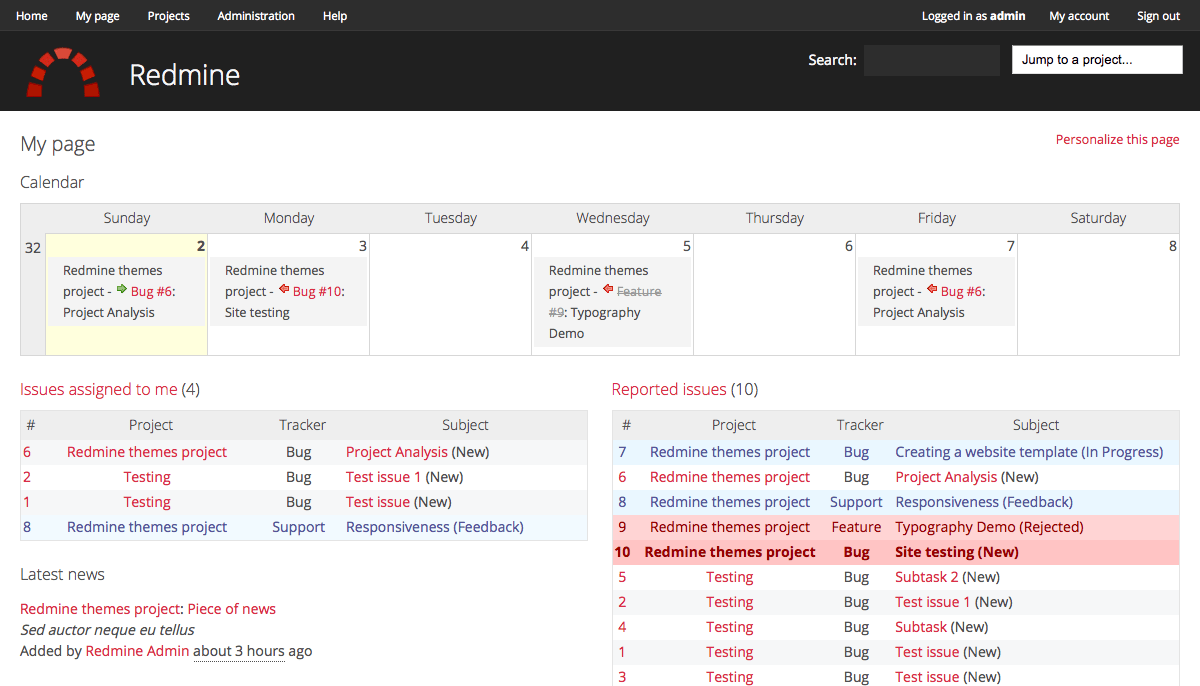The height and width of the screenshot is (686, 1200).
Task: Click the Redmine arch logo
Action: coord(63,72)
